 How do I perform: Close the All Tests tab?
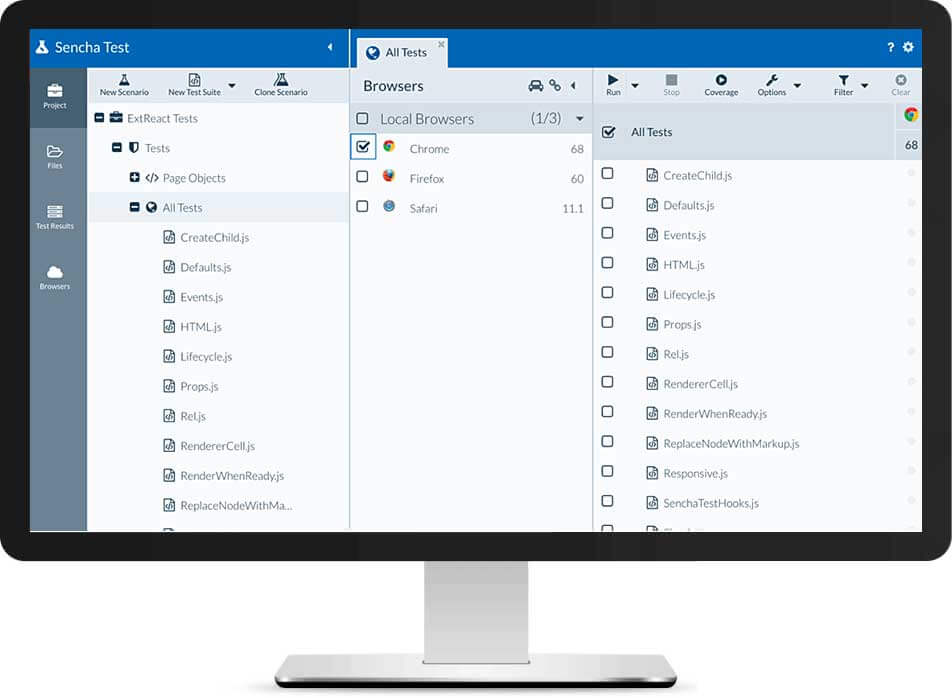[441, 44]
